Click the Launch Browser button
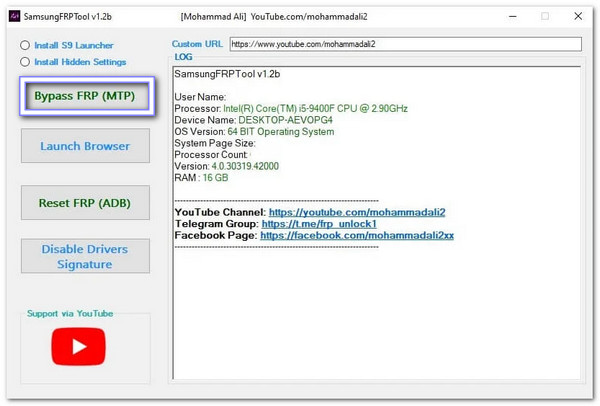The width and height of the screenshot is (600, 406). (85, 146)
